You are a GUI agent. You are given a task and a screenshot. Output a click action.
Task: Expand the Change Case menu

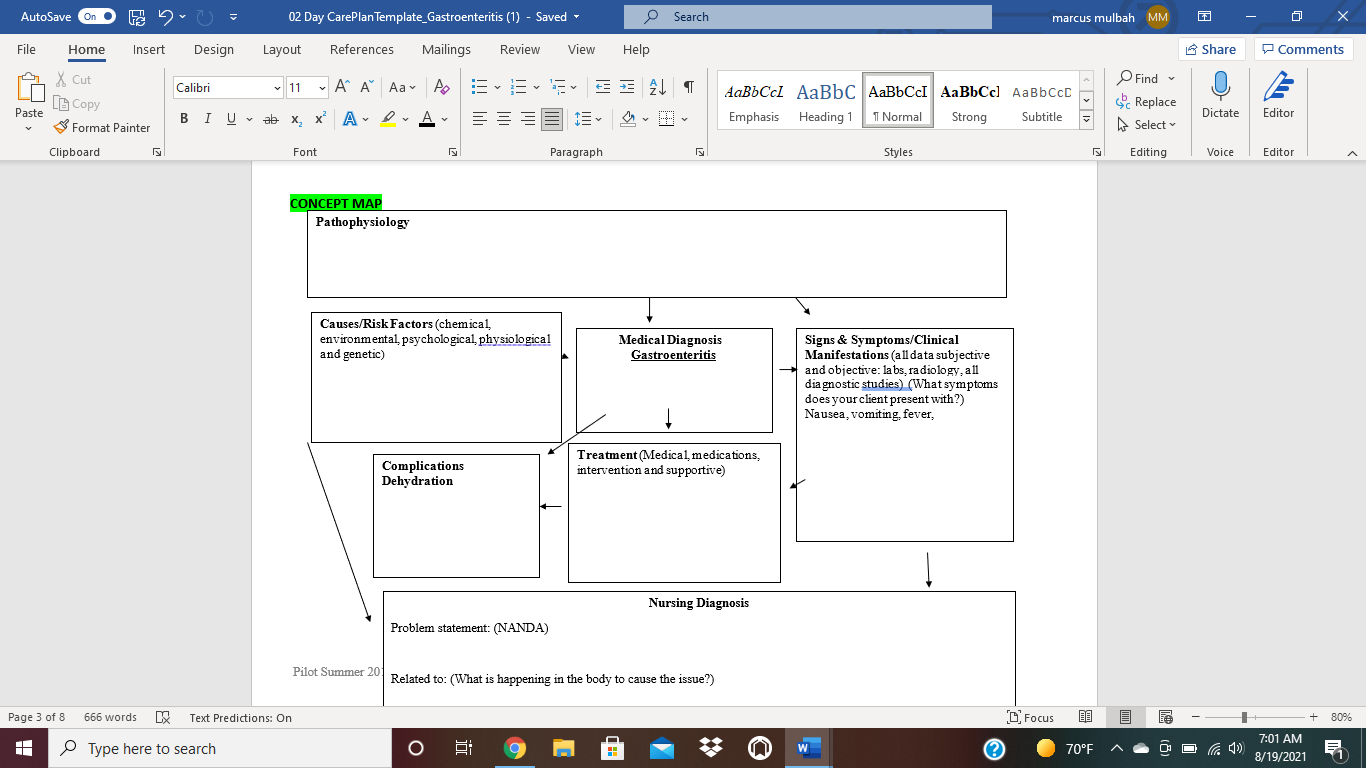[403, 88]
